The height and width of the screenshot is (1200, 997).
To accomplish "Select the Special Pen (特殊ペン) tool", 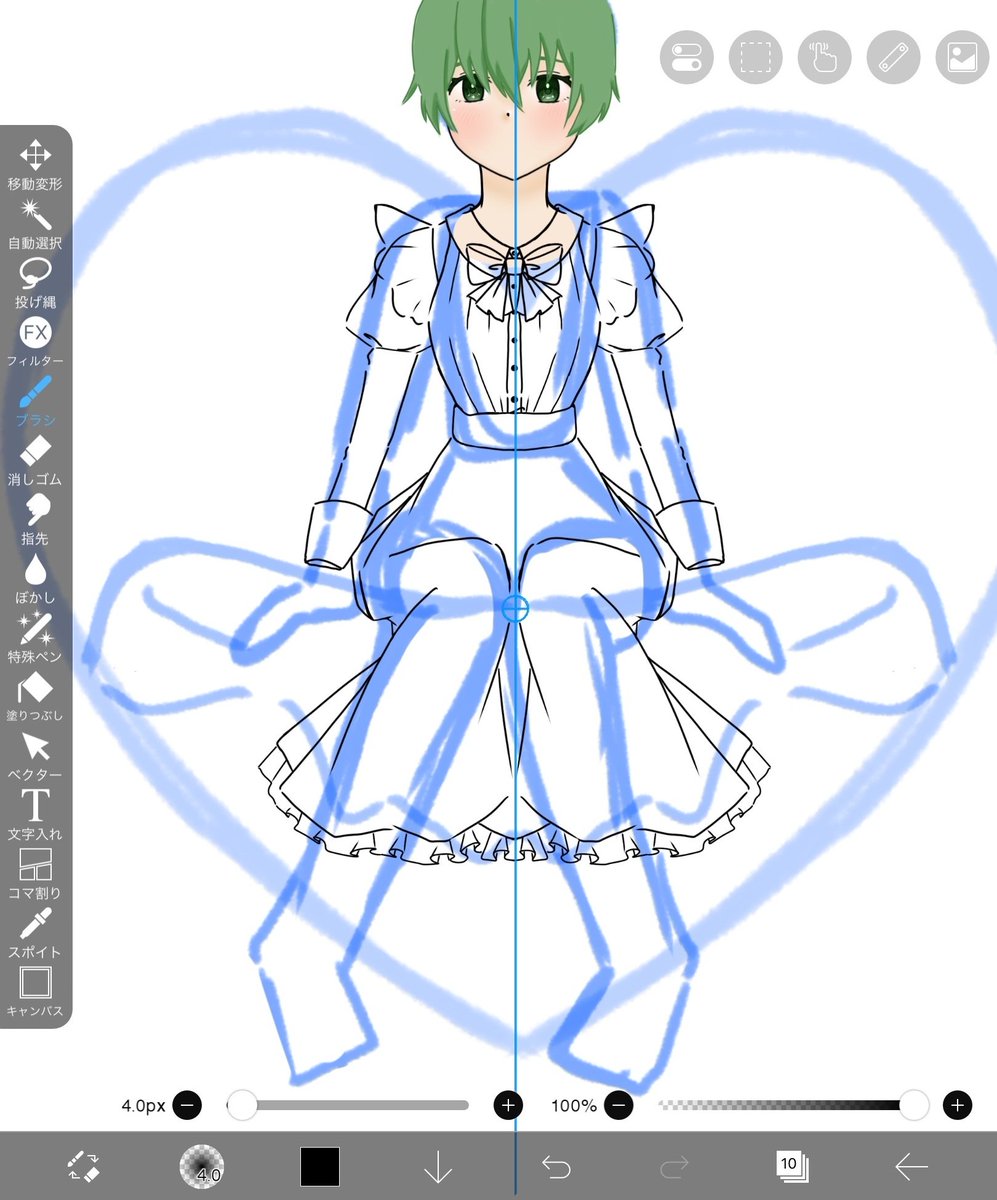I will 35,637.
